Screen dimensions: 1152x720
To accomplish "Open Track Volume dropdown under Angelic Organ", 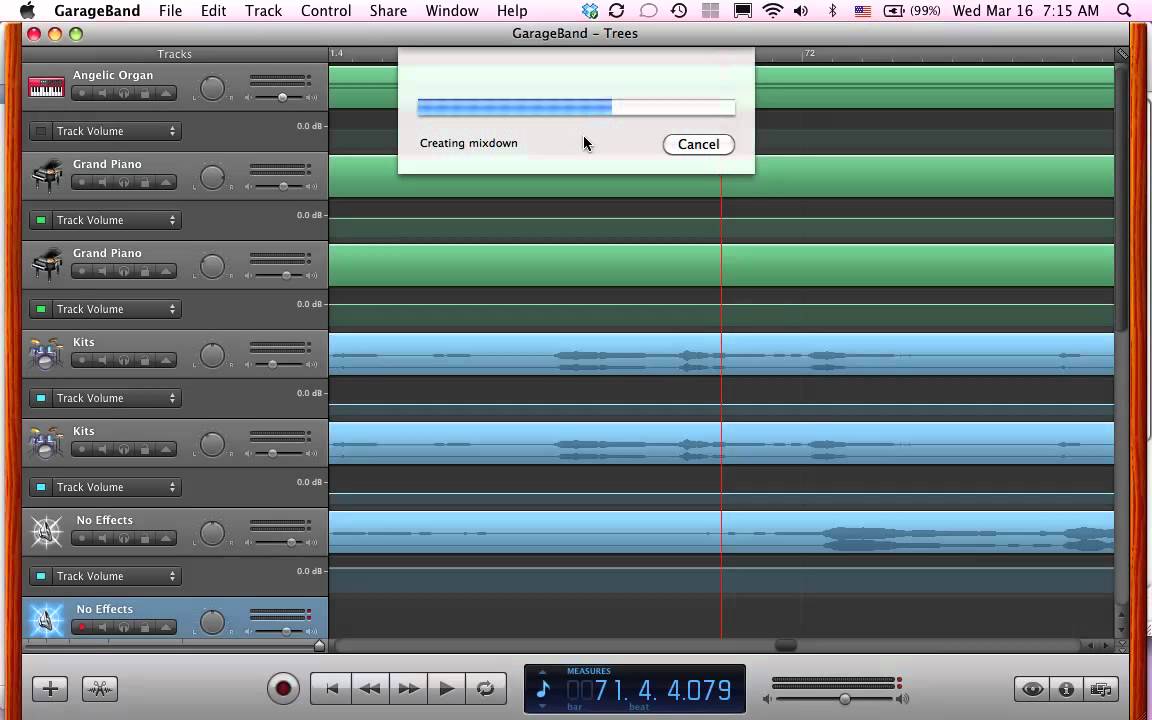I will pyautogui.click(x=116, y=132).
